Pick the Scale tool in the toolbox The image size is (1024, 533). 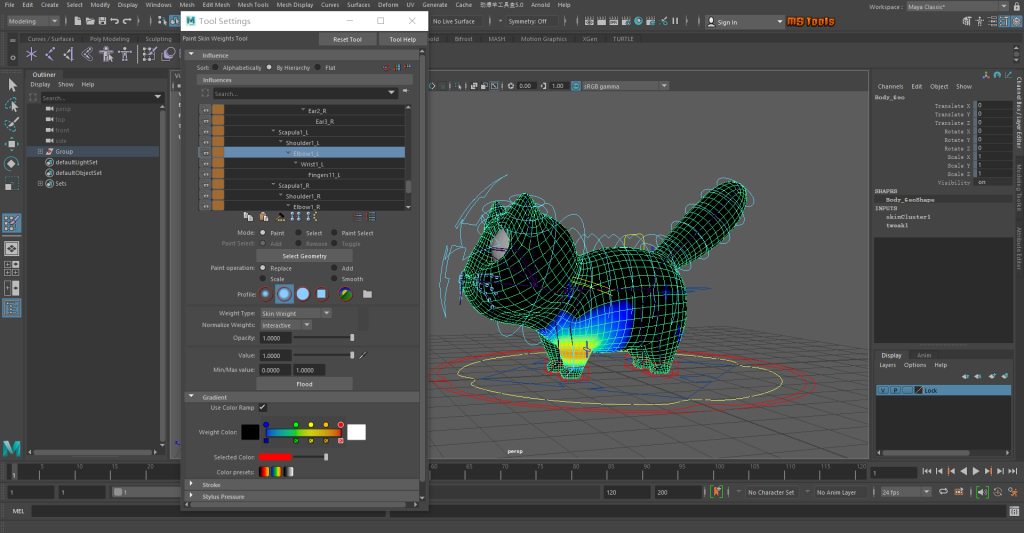click(x=12, y=184)
